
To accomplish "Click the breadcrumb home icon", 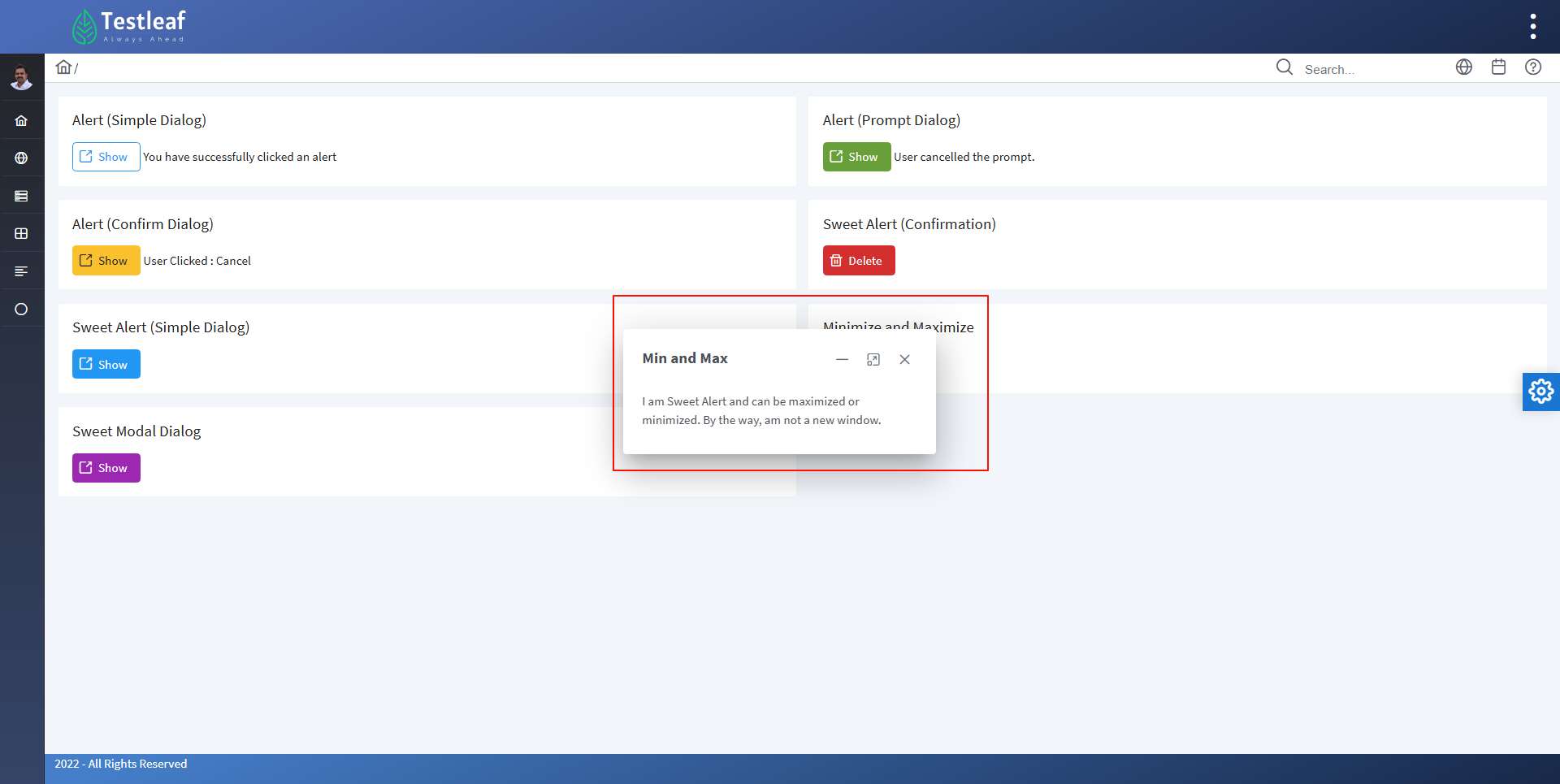I will (63, 67).
